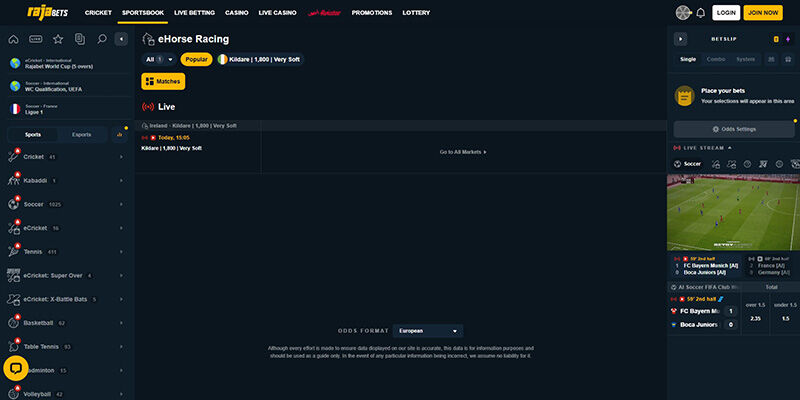Click the first icon right of System tab
800x400 pixels.
[x=771, y=60]
